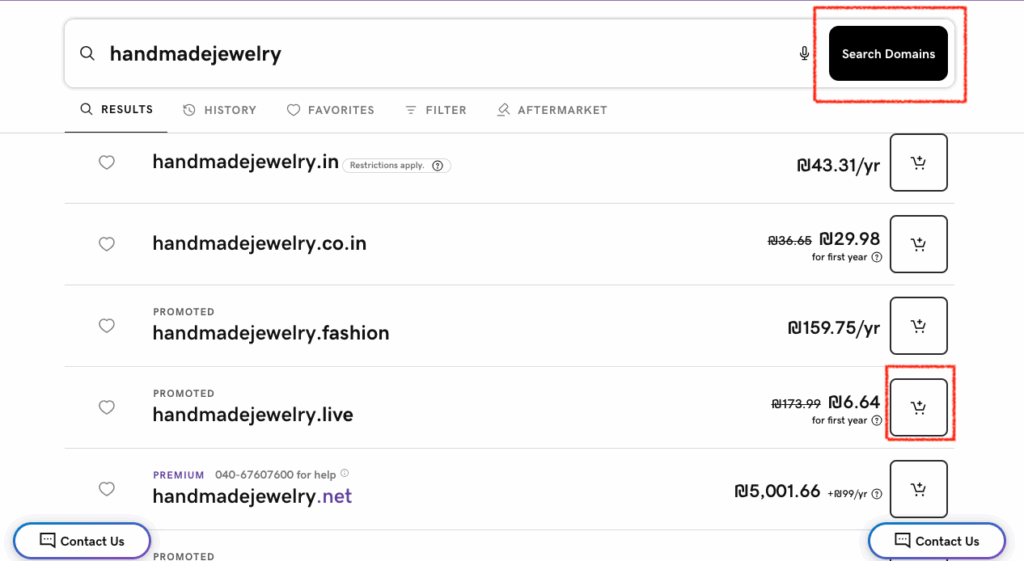Click the handmadejewelry search input field

440,54
